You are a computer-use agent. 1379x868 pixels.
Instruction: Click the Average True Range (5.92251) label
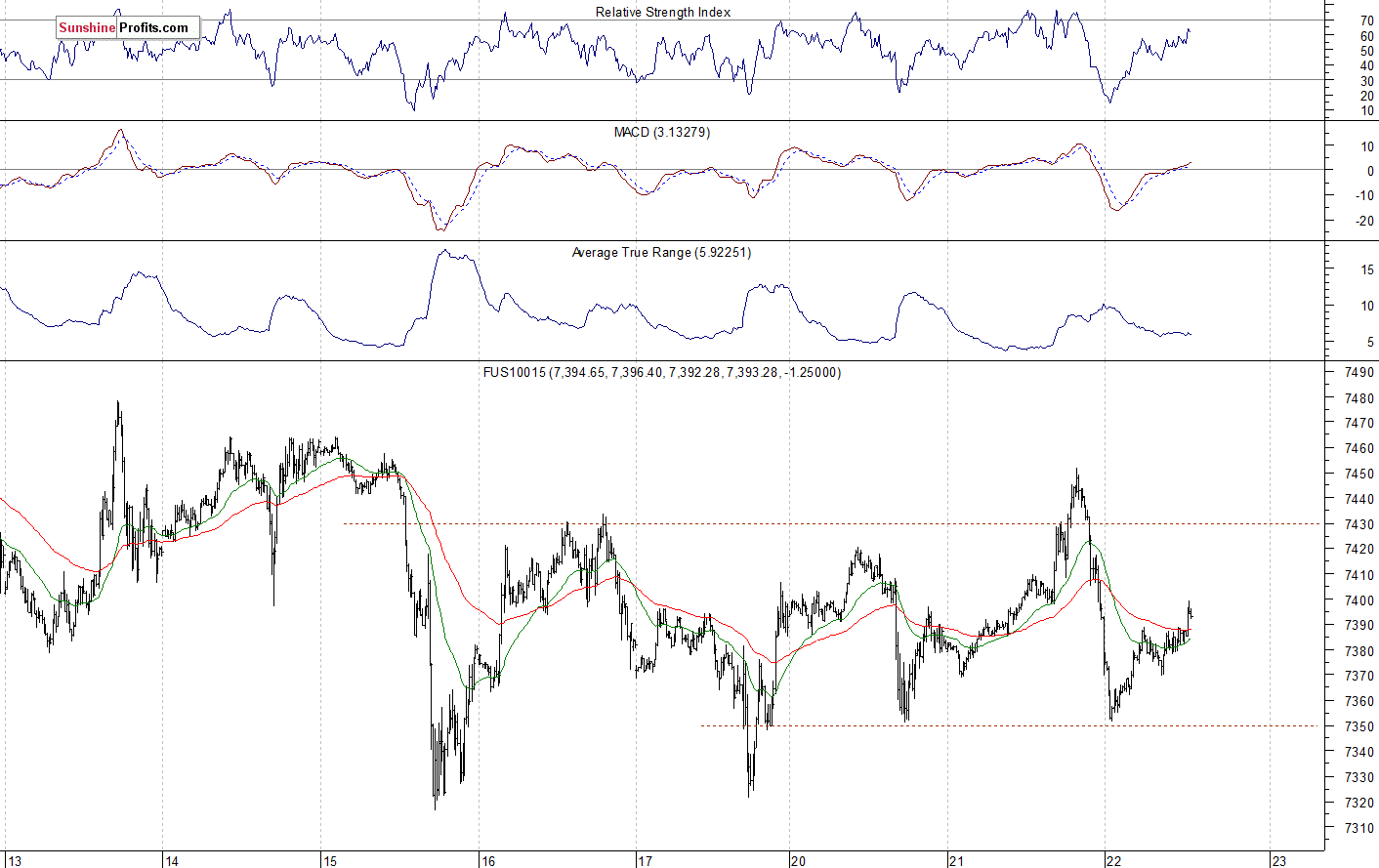tap(661, 253)
